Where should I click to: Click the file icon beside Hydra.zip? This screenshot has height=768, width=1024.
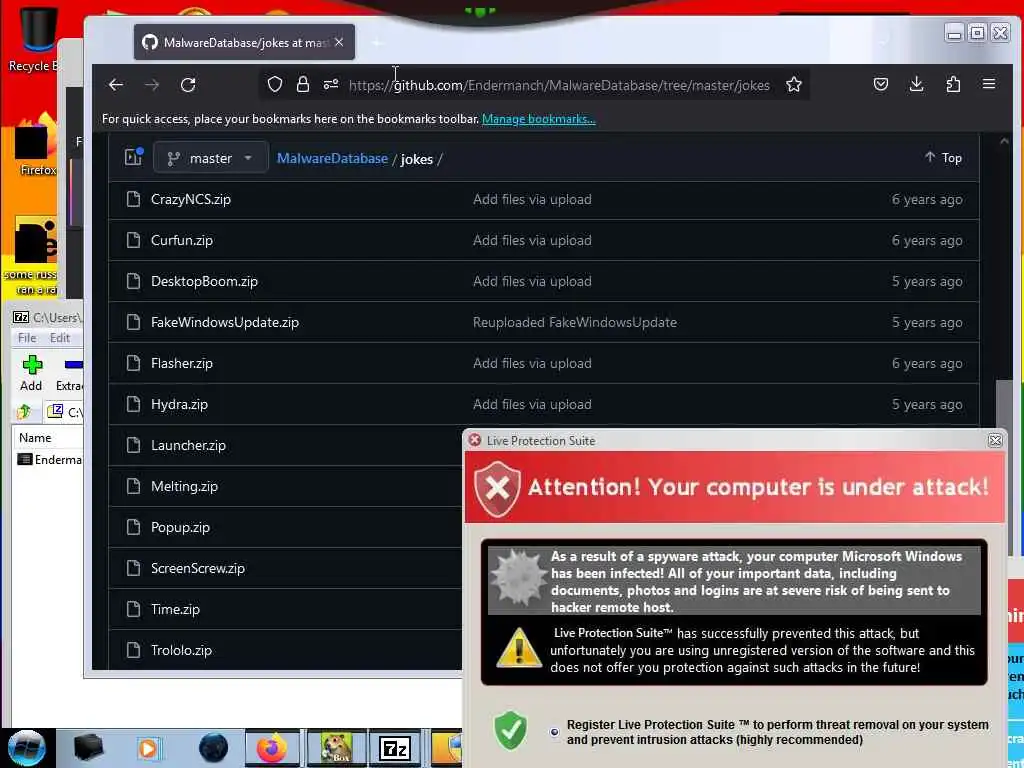point(133,404)
